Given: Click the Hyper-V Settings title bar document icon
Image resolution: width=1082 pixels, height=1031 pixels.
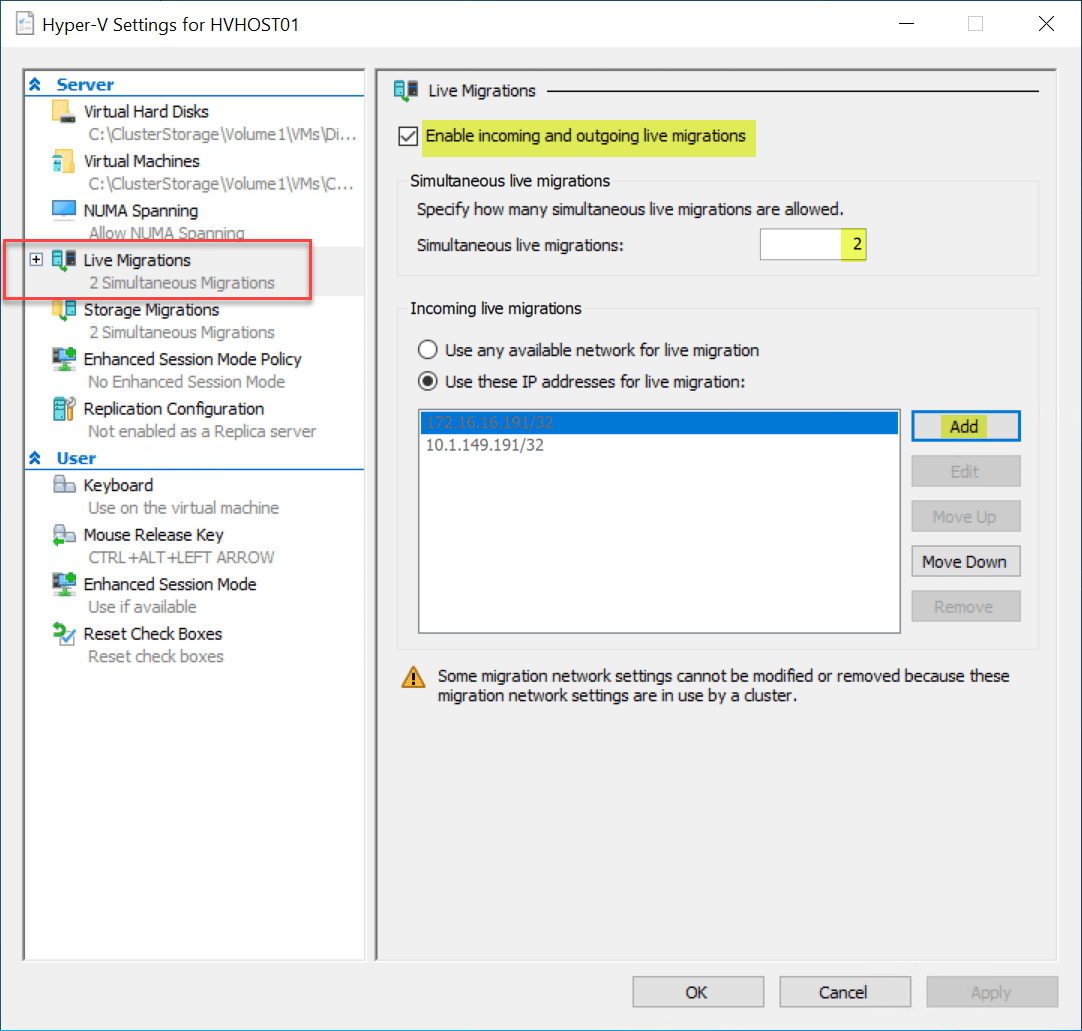Looking at the screenshot, I should point(25,24).
